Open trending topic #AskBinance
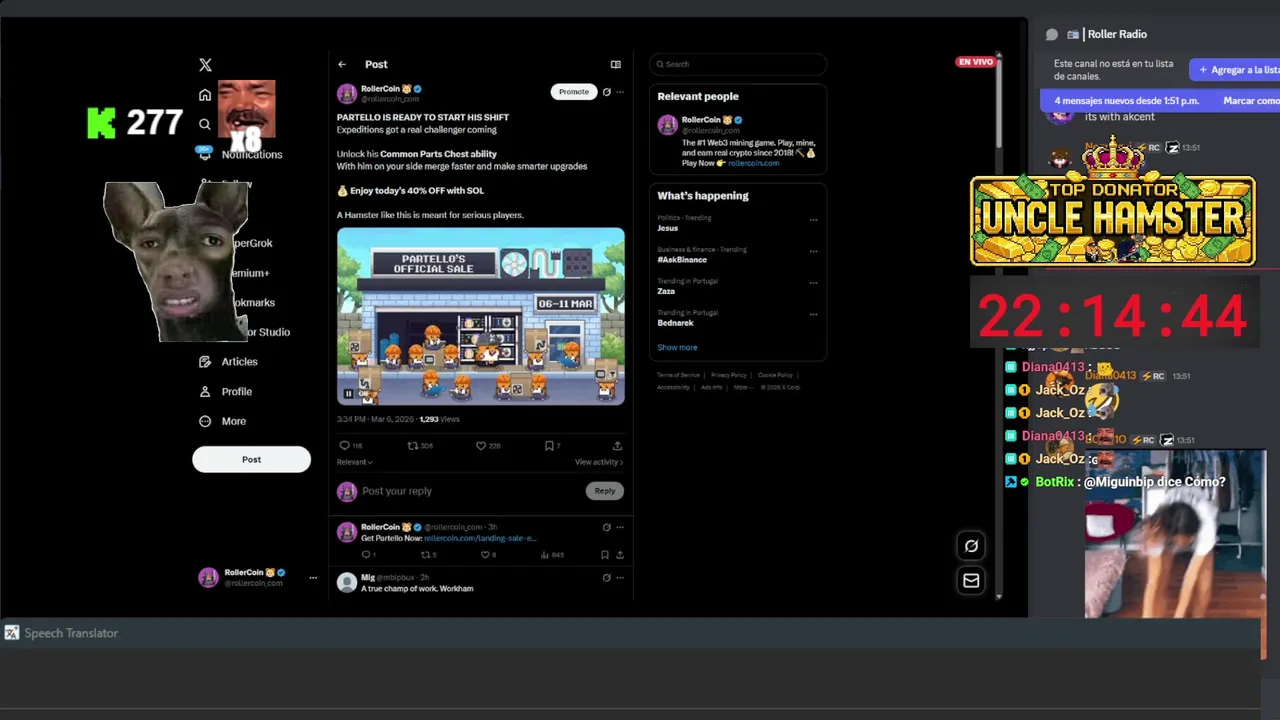1280x720 pixels. (682, 260)
